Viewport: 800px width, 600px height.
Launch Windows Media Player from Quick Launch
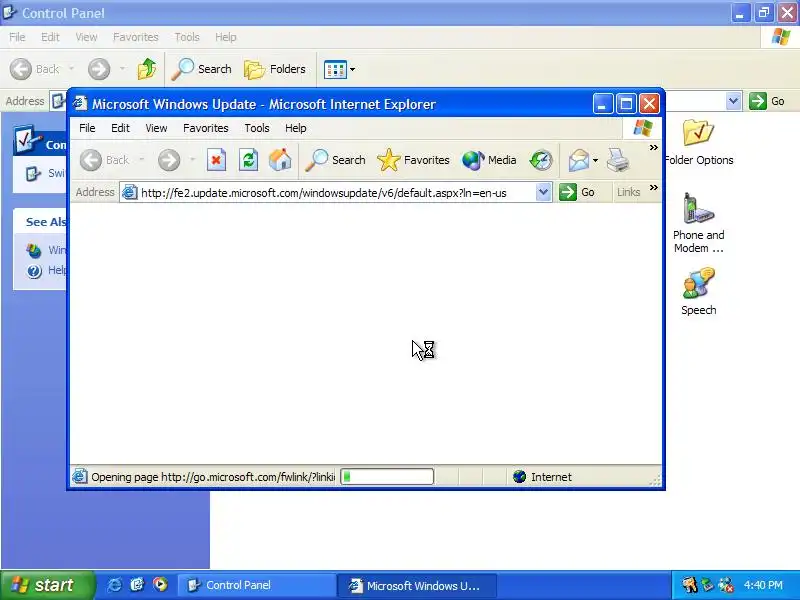(160, 585)
